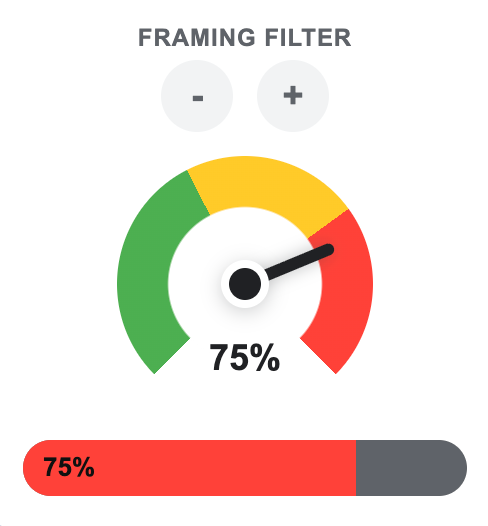Click the FRAMING FILTER title text
Image resolution: width=488 pixels, height=526 pixels.
coord(245,38)
